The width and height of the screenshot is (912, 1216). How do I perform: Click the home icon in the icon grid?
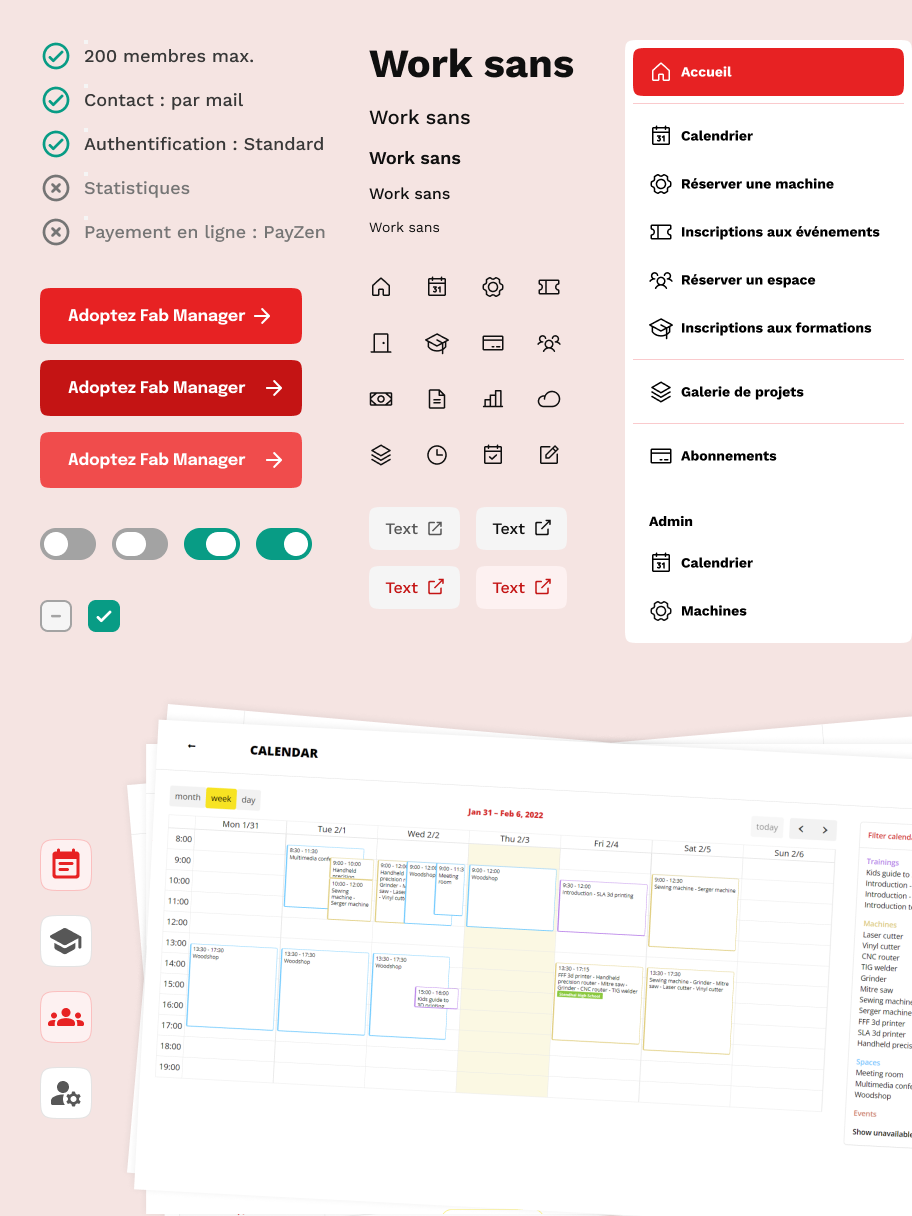coord(381,287)
